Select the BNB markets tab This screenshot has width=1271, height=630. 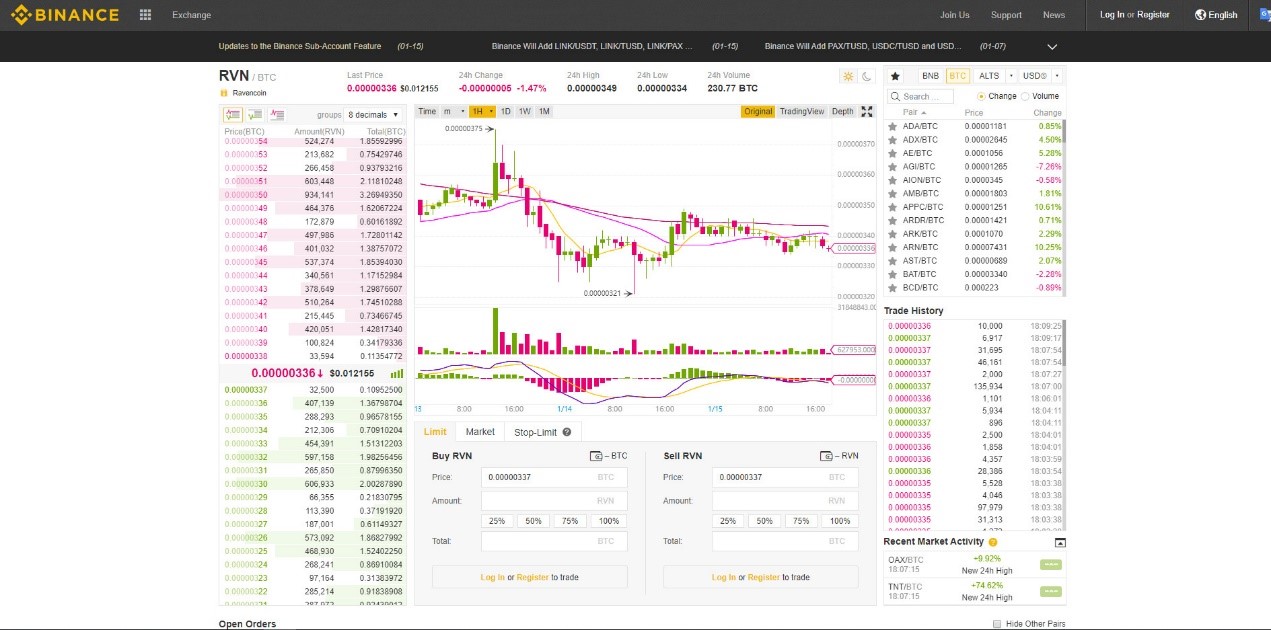930,76
